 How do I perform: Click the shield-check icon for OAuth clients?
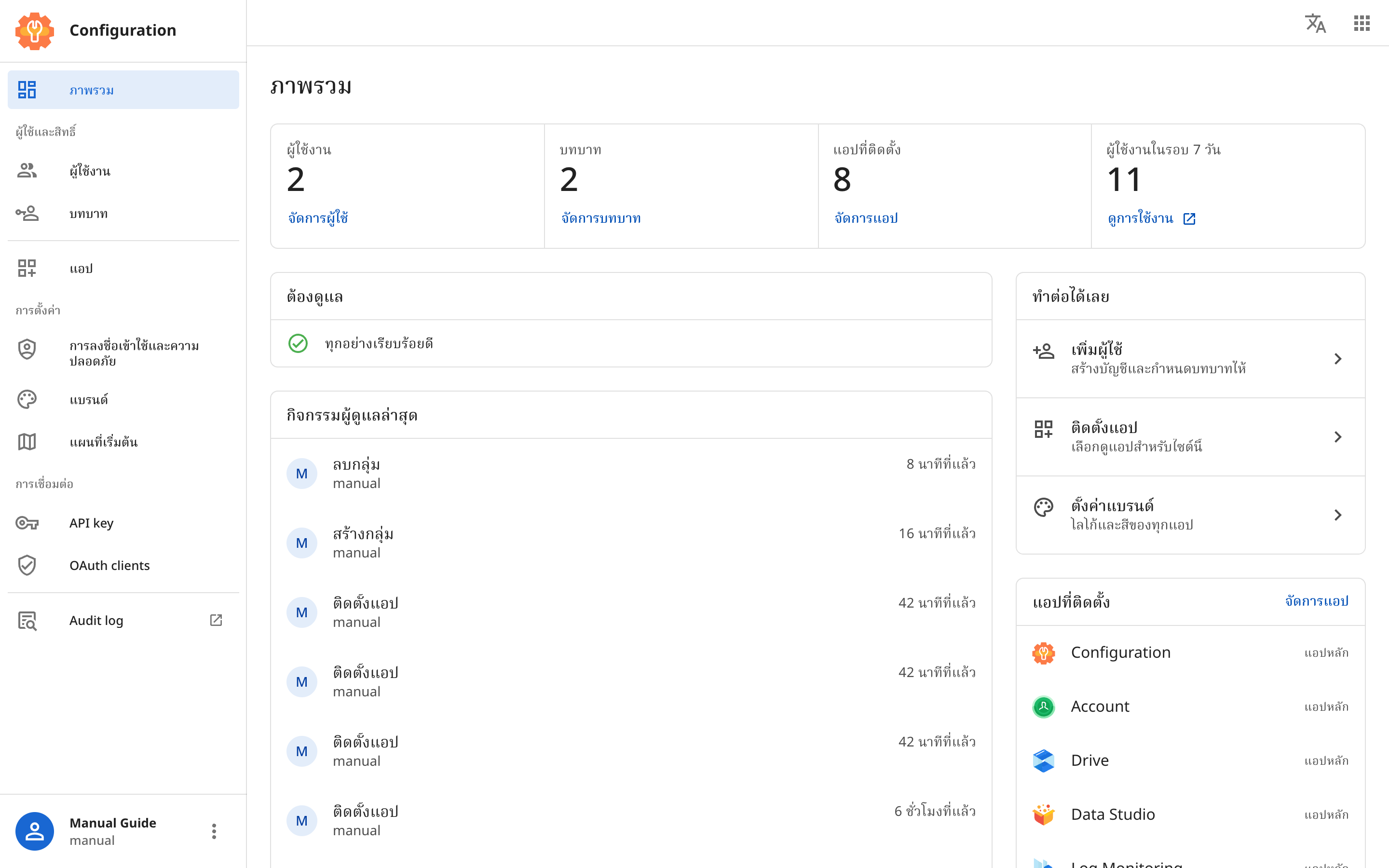pyautogui.click(x=27, y=565)
